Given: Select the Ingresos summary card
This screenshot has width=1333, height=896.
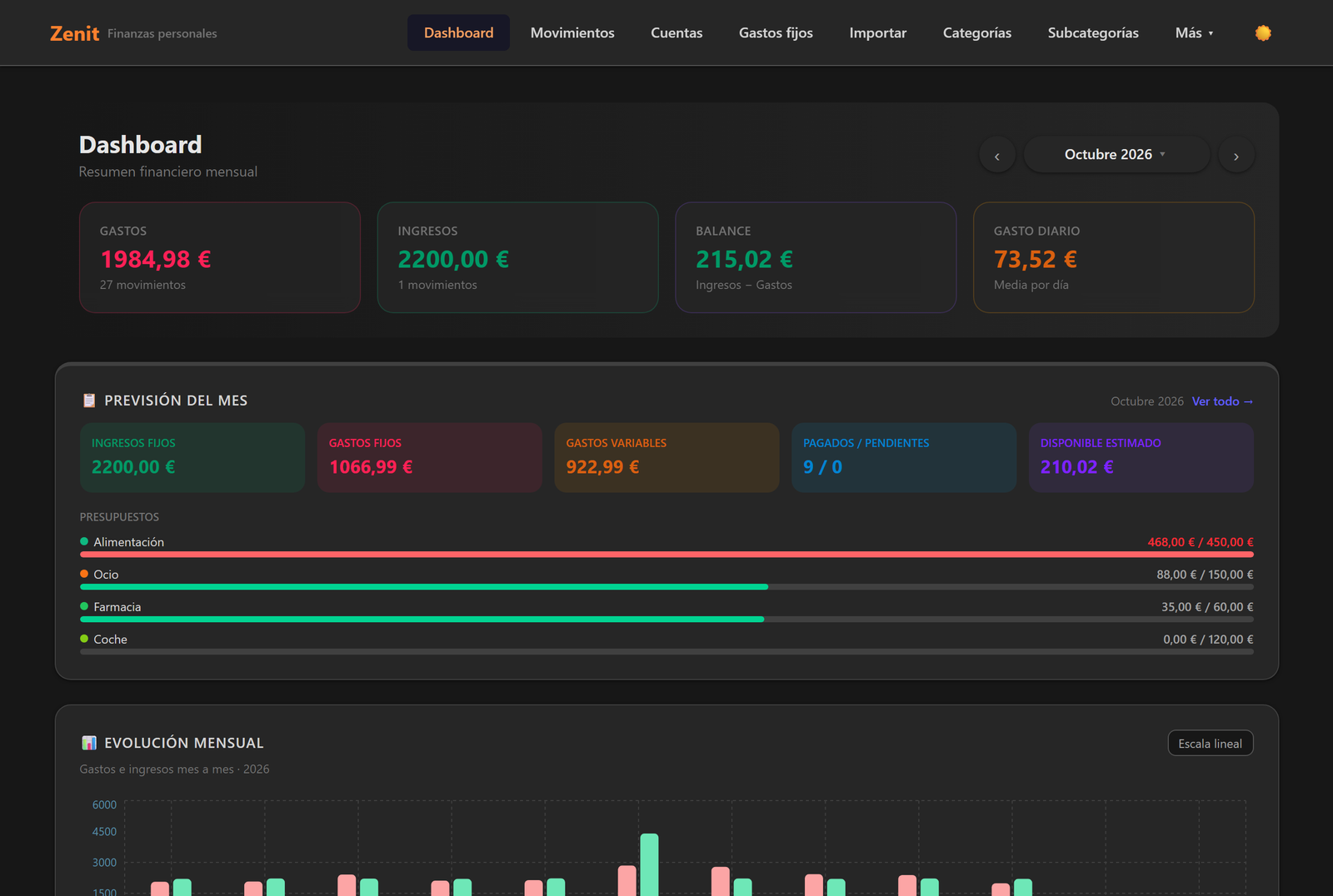Looking at the screenshot, I should 518,257.
